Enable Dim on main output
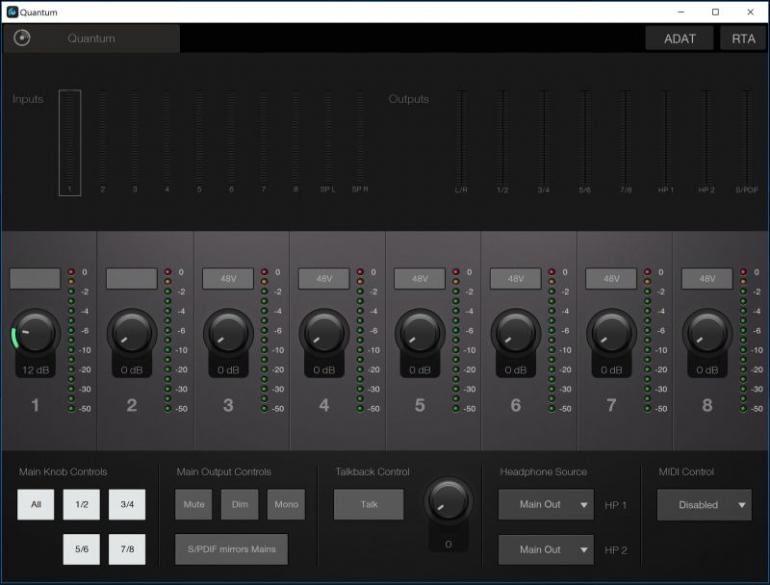 240,504
